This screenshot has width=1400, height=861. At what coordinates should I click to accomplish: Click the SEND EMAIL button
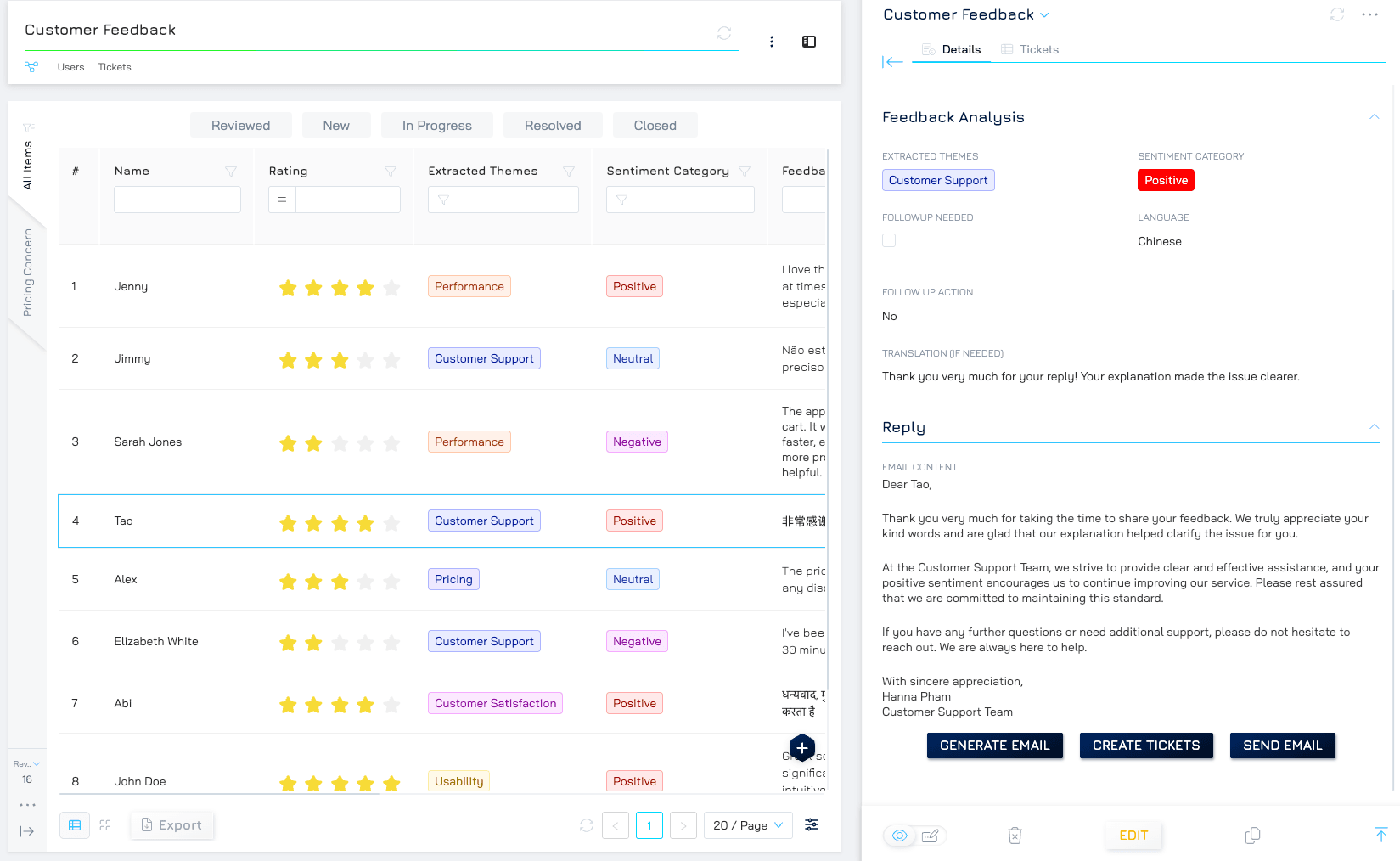pos(1282,746)
